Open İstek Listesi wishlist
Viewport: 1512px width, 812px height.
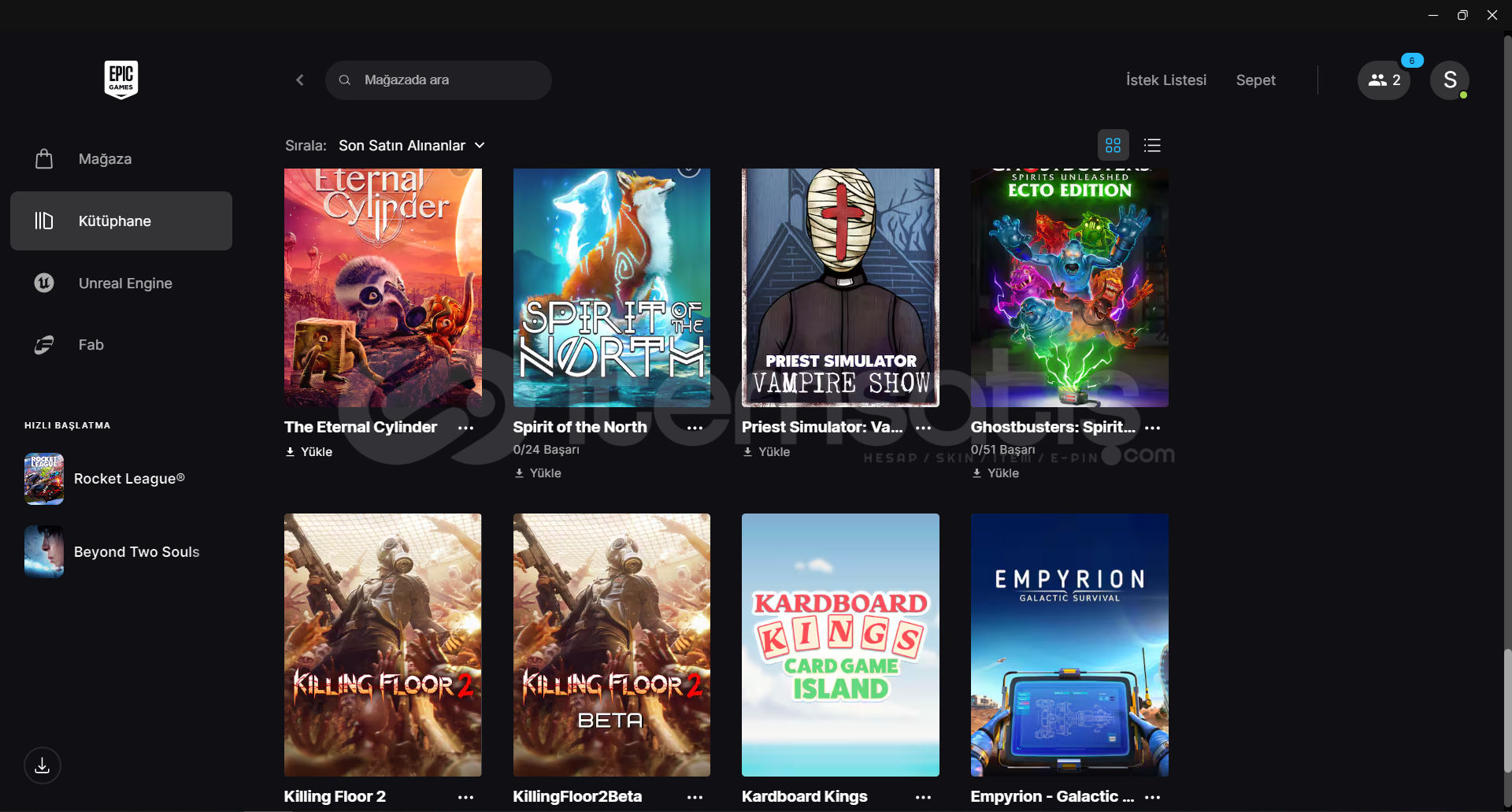(1166, 80)
